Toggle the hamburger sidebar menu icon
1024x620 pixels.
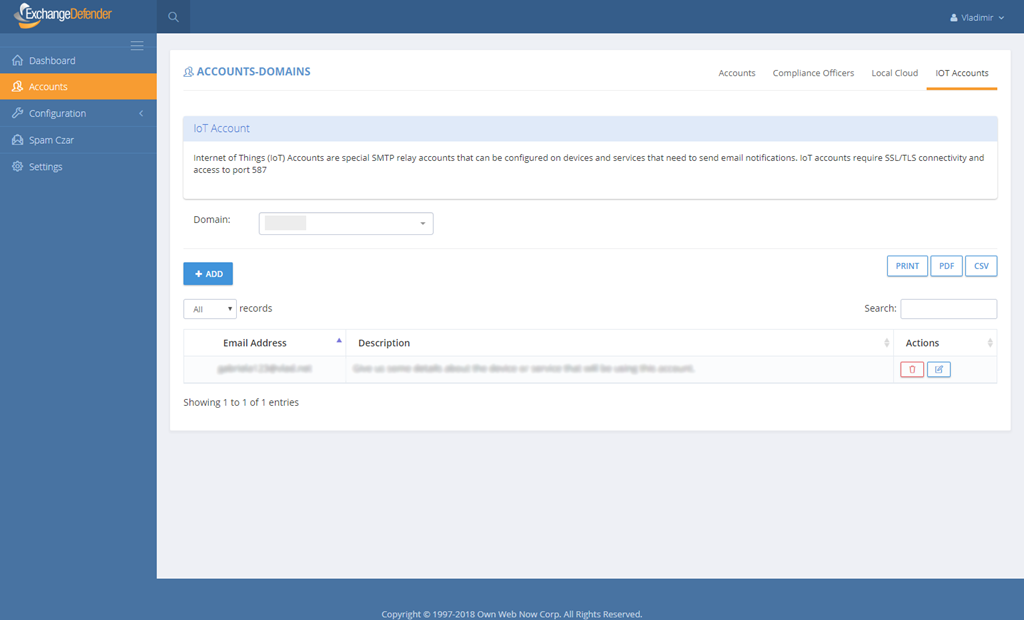137,45
